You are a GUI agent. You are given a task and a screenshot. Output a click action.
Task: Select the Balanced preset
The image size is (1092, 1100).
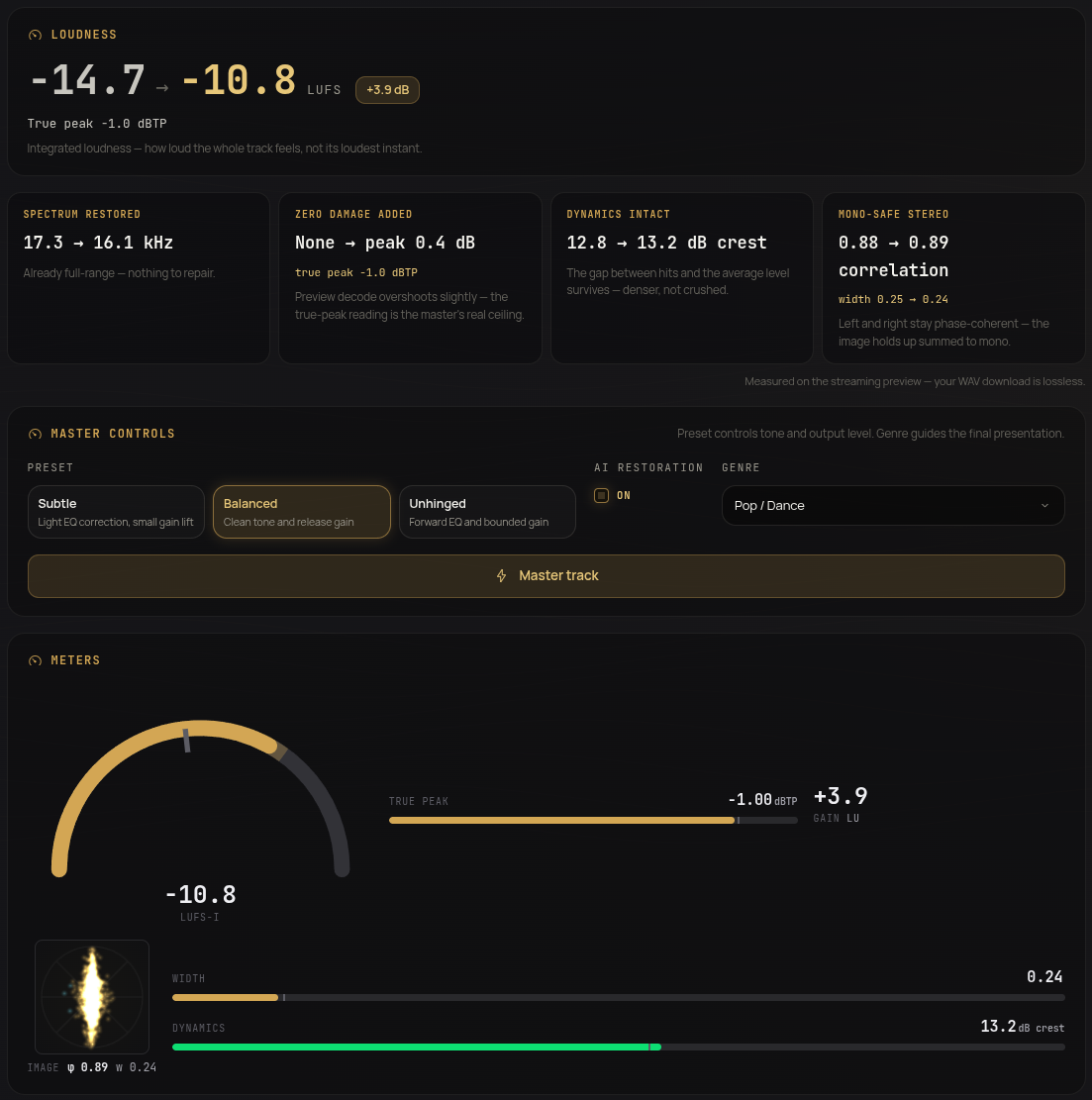302,512
